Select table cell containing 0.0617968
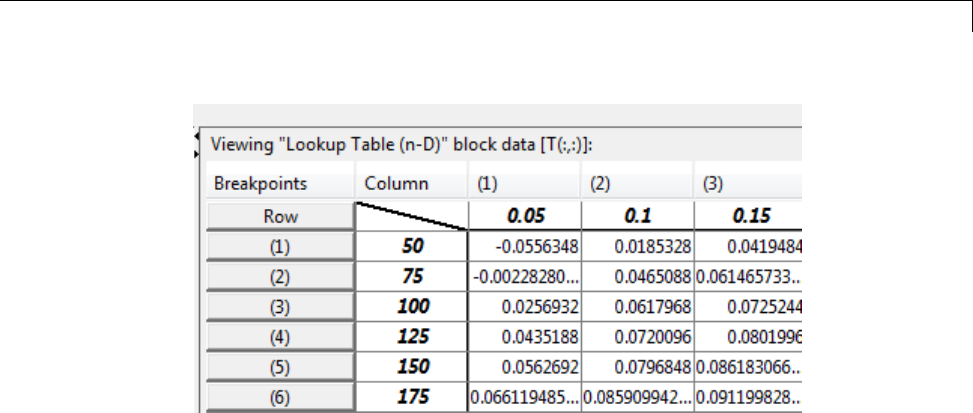Viewport: 973px width, 413px height. coord(637,304)
